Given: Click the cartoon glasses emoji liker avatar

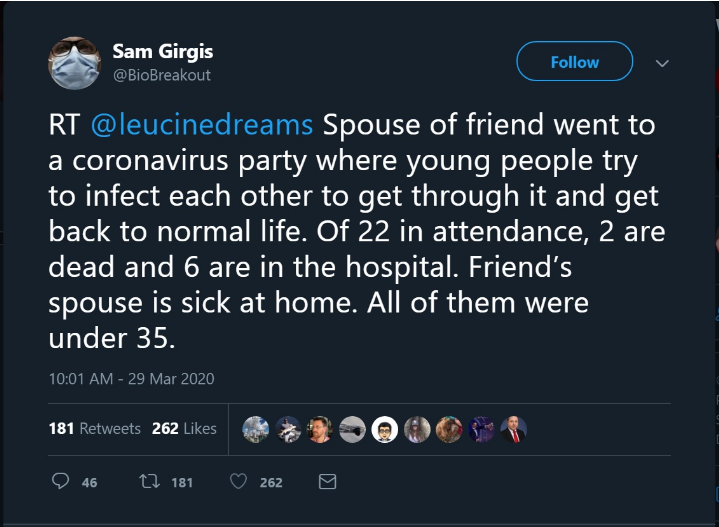Looking at the screenshot, I should 385,429.
